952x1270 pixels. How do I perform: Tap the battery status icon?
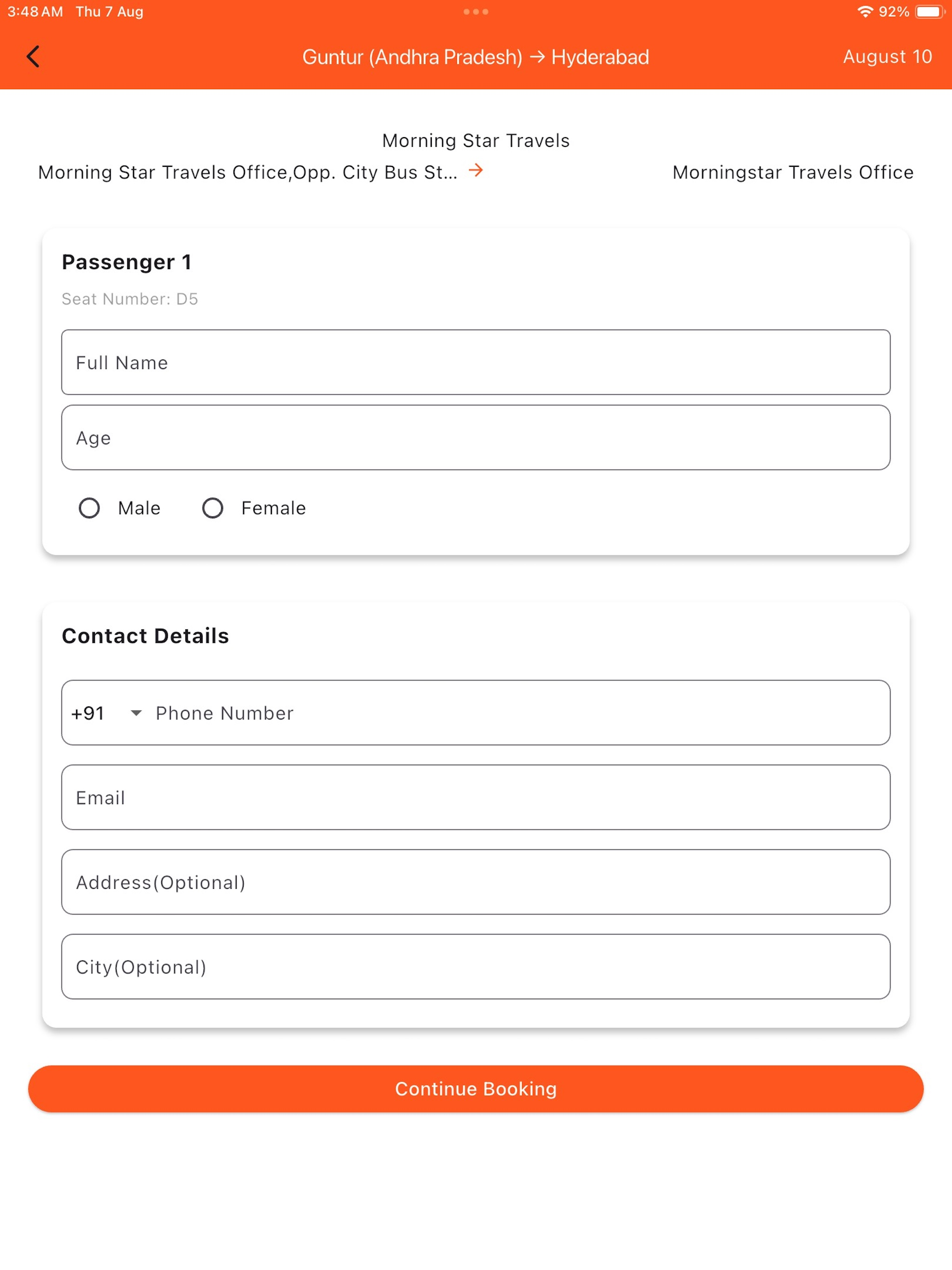[930, 12]
